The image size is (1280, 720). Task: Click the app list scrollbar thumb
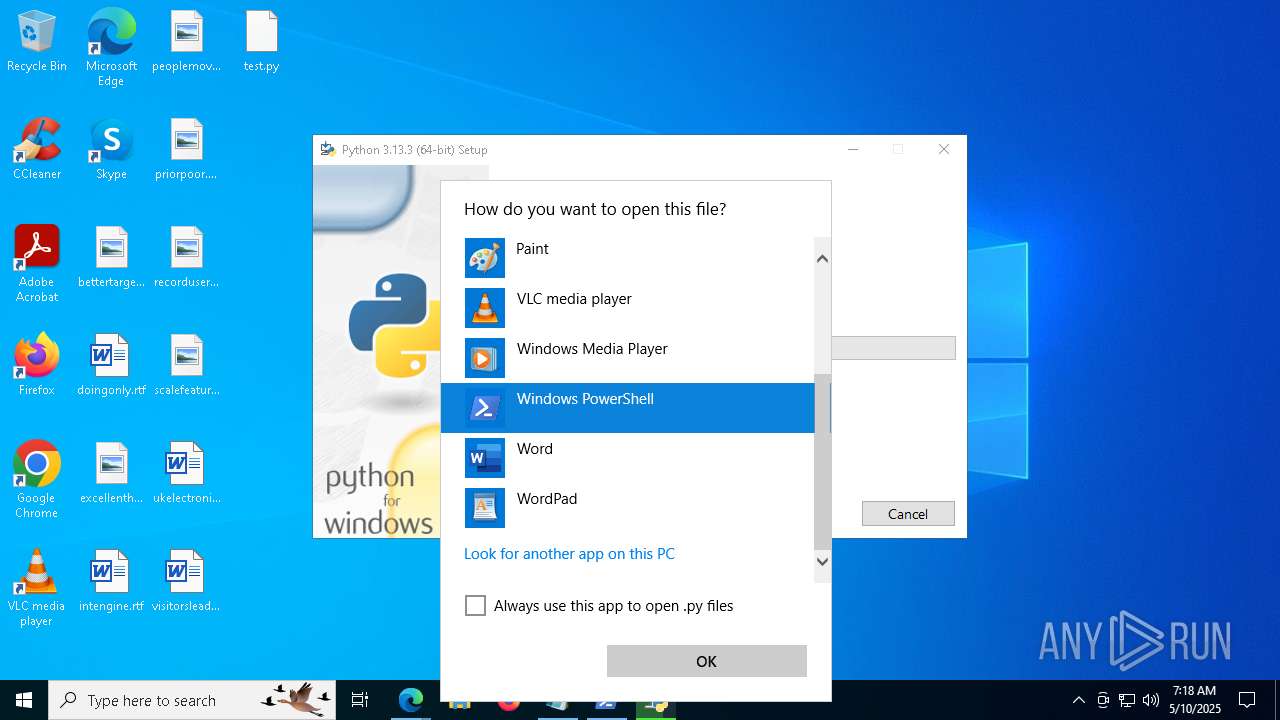point(823,462)
